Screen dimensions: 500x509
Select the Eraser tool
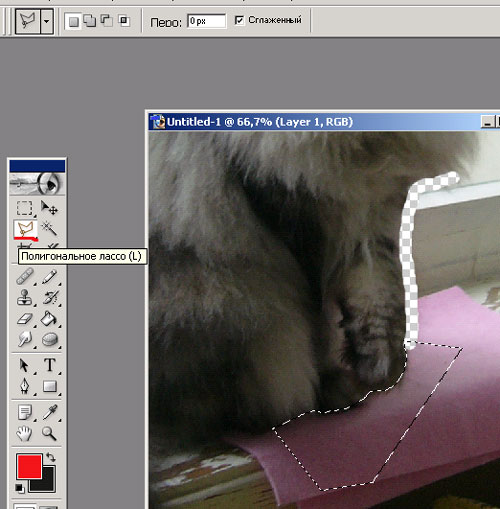25,319
